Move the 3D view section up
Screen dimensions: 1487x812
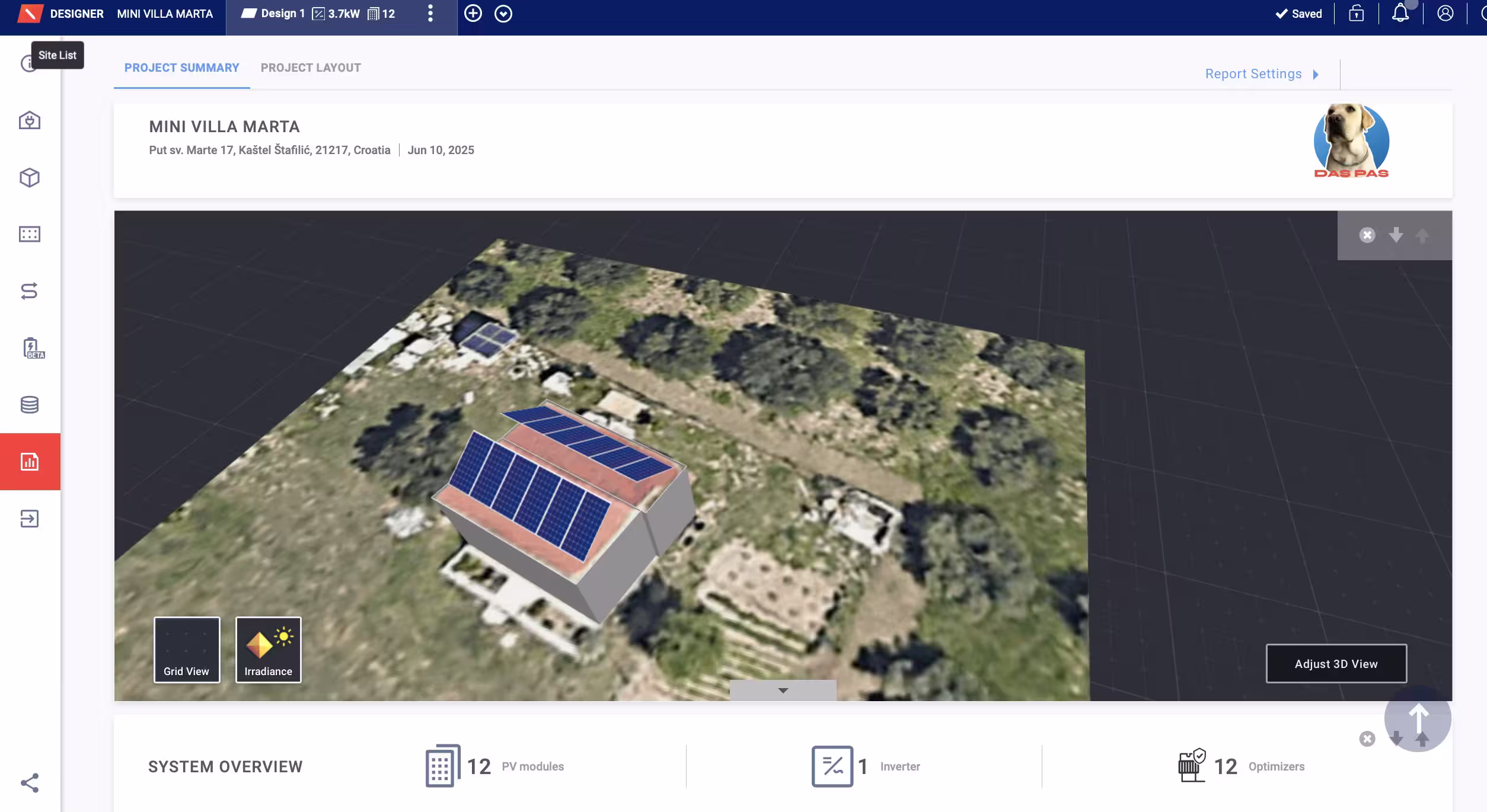click(1422, 235)
